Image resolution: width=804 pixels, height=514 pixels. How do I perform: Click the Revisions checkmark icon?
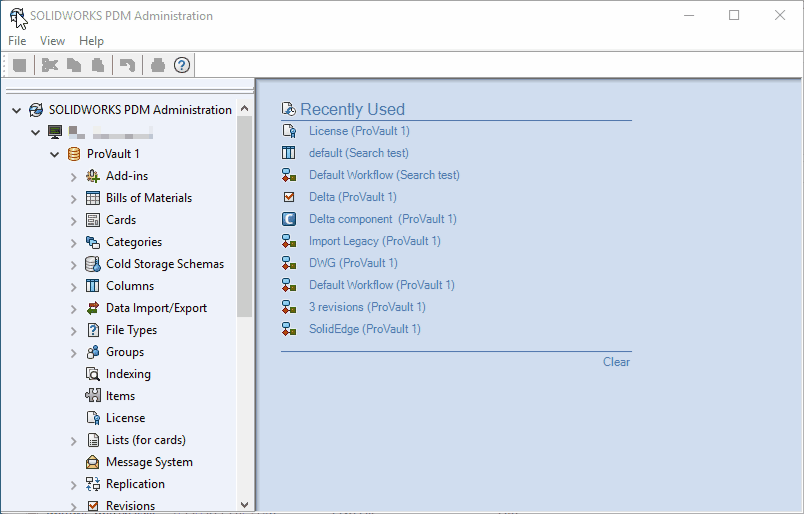tap(93, 506)
